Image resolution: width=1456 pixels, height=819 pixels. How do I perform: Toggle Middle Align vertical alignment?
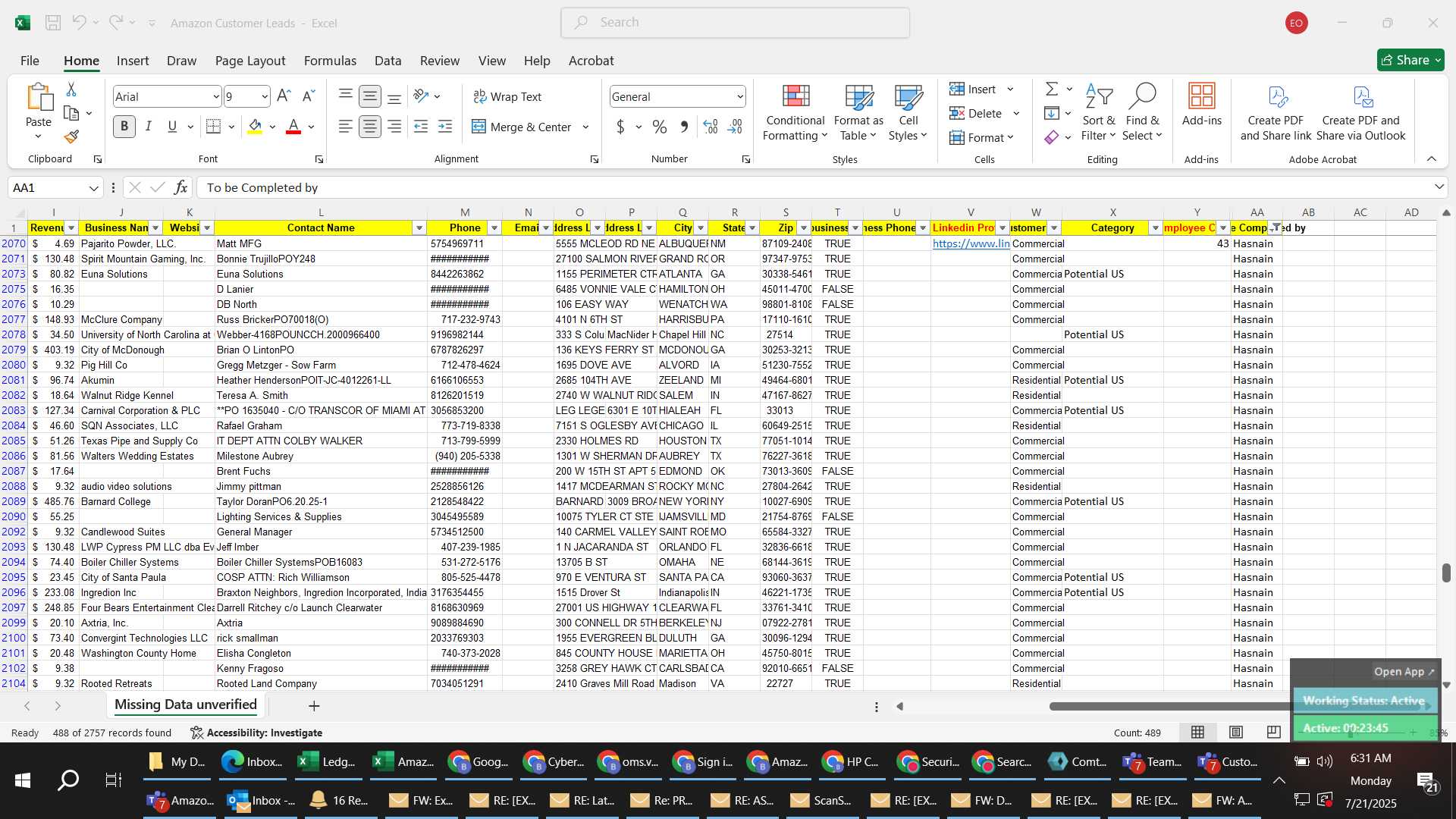(370, 96)
